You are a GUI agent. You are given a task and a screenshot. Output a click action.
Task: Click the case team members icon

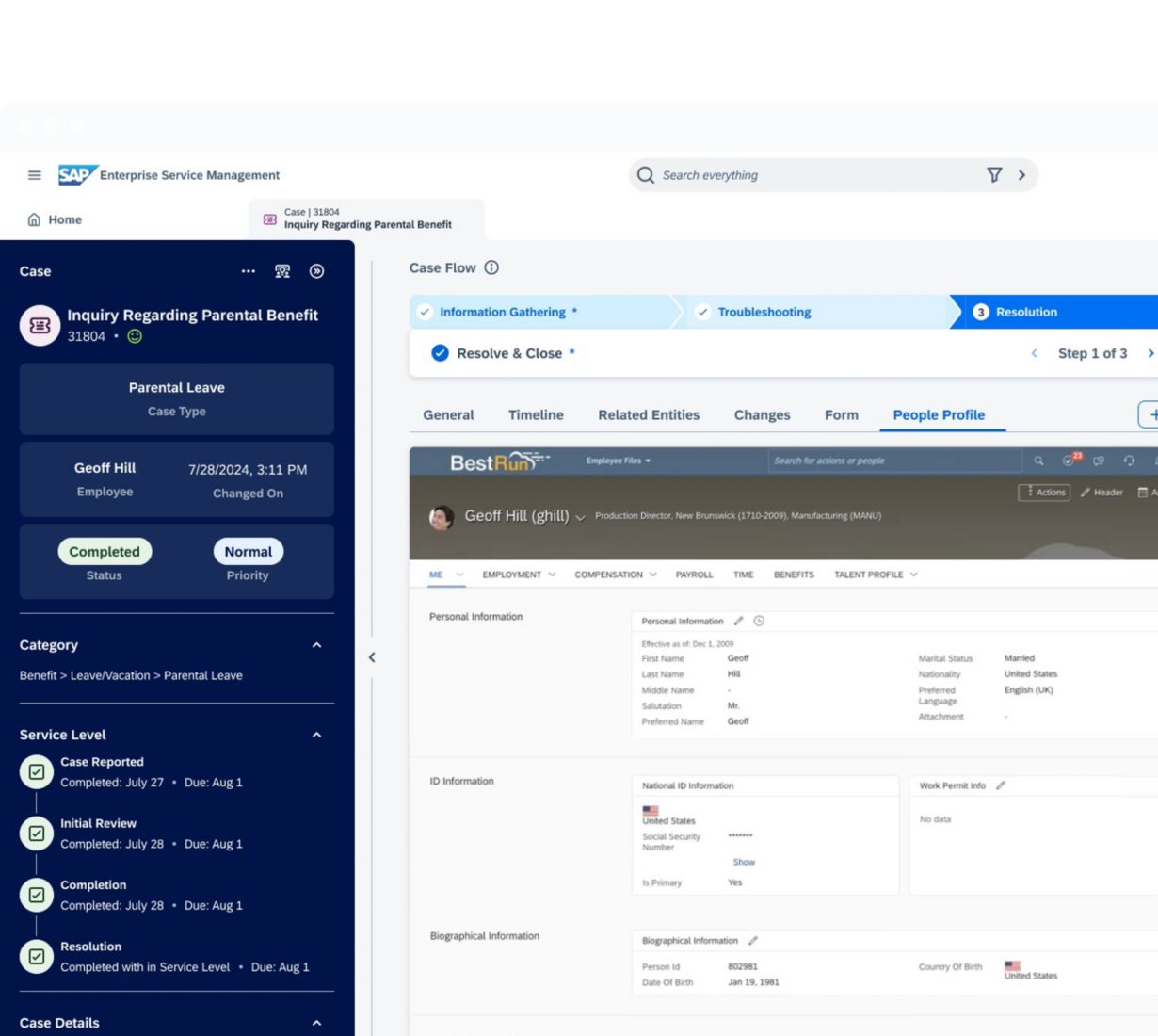coord(282,271)
